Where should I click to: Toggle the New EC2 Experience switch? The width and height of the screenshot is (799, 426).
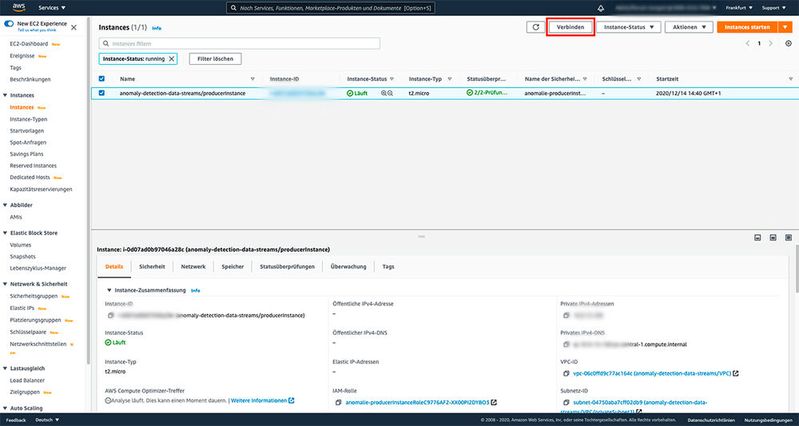click(x=9, y=24)
